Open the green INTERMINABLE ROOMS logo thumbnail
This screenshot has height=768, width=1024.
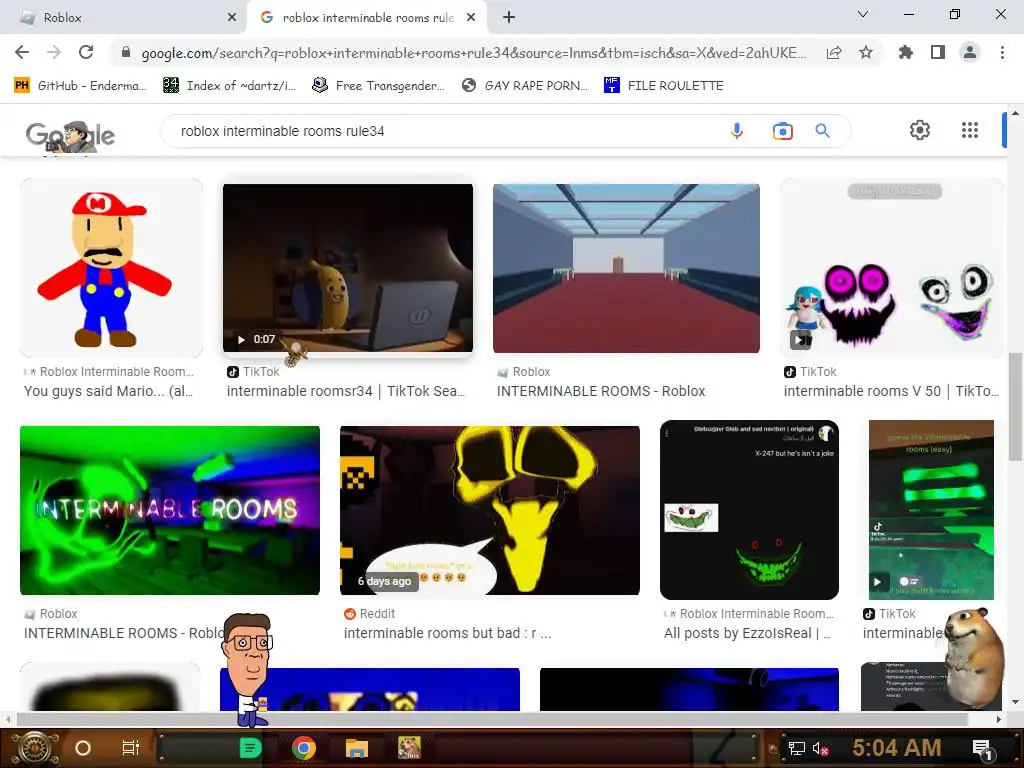tap(170, 510)
